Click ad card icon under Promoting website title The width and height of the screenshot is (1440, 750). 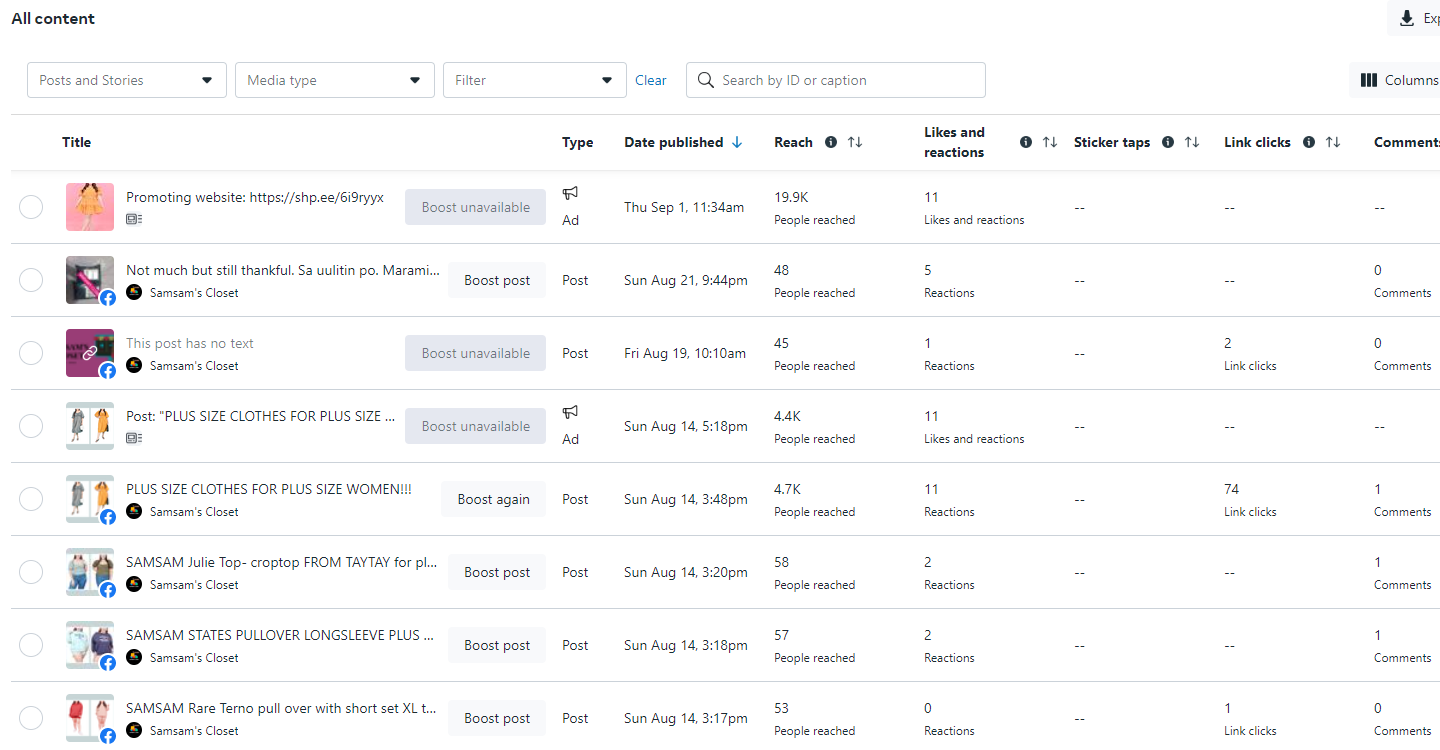coord(134,219)
